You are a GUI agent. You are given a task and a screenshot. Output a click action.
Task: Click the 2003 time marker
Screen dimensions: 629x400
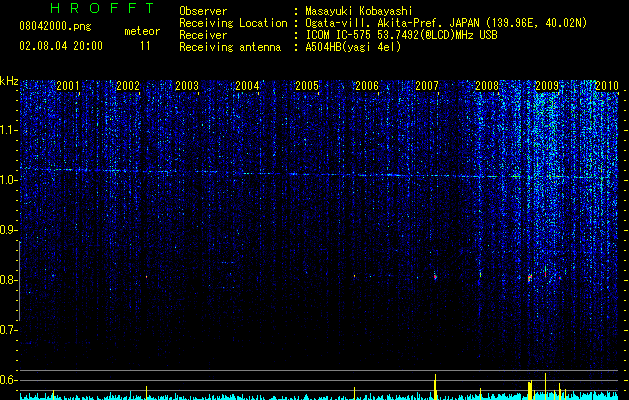coord(187,85)
